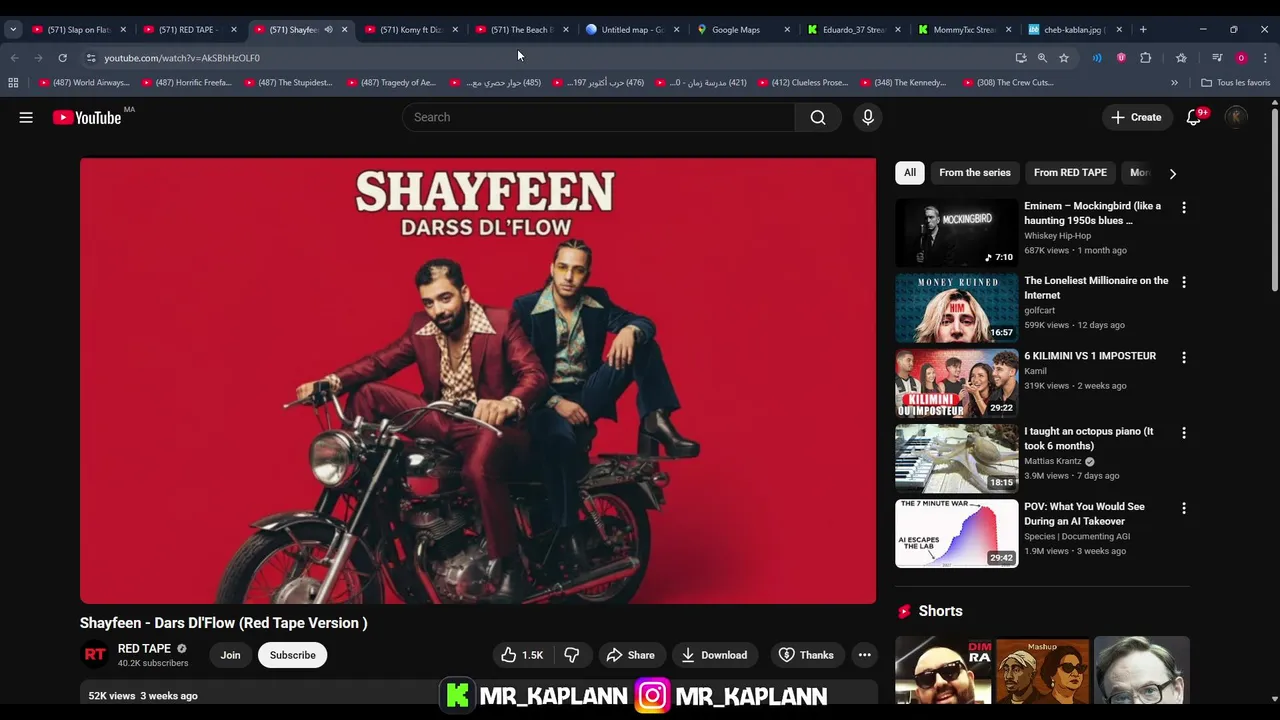This screenshot has height=720, width=1280.
Task: Click the site info icon in address bar
Action: click(x=90, y=58)
